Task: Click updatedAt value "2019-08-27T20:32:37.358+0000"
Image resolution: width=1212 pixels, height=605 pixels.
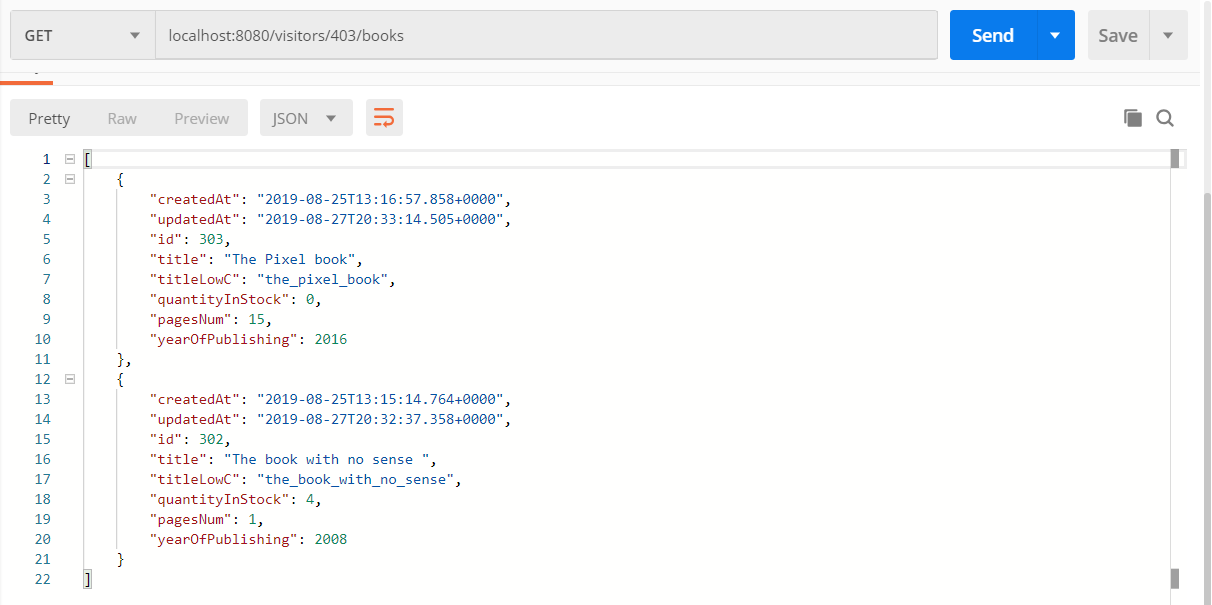Action: pyautogui.click(x=381, y=419)
